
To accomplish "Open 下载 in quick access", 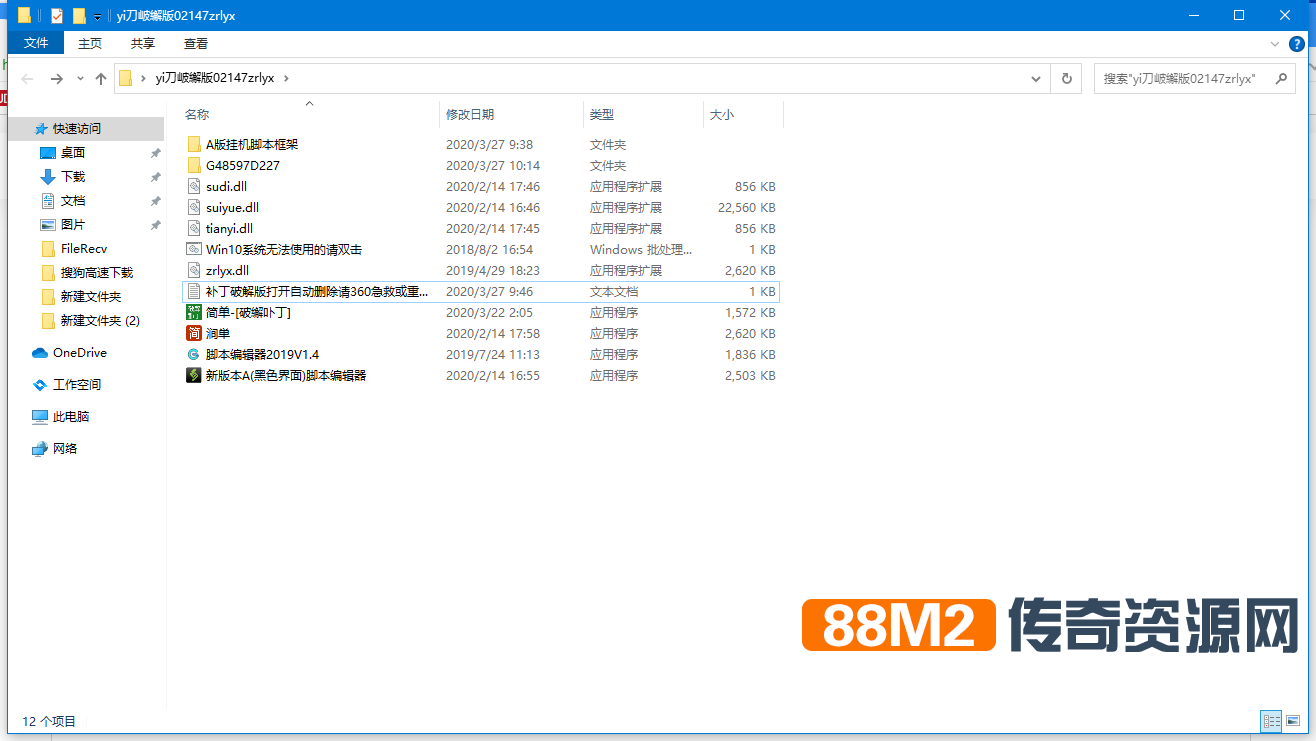I will 73,176.
